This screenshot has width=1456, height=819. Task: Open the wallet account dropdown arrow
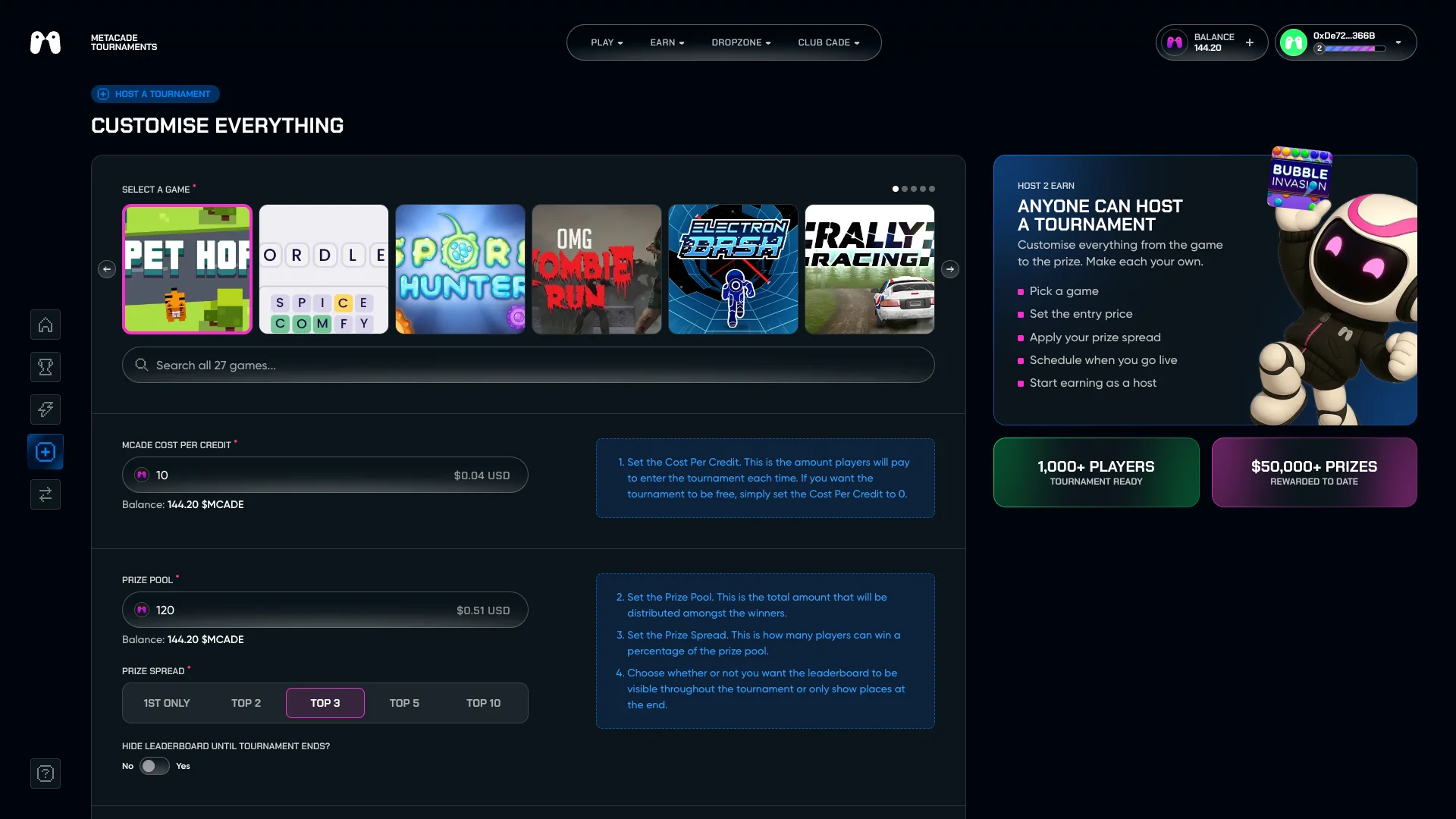click(1398, 42)
